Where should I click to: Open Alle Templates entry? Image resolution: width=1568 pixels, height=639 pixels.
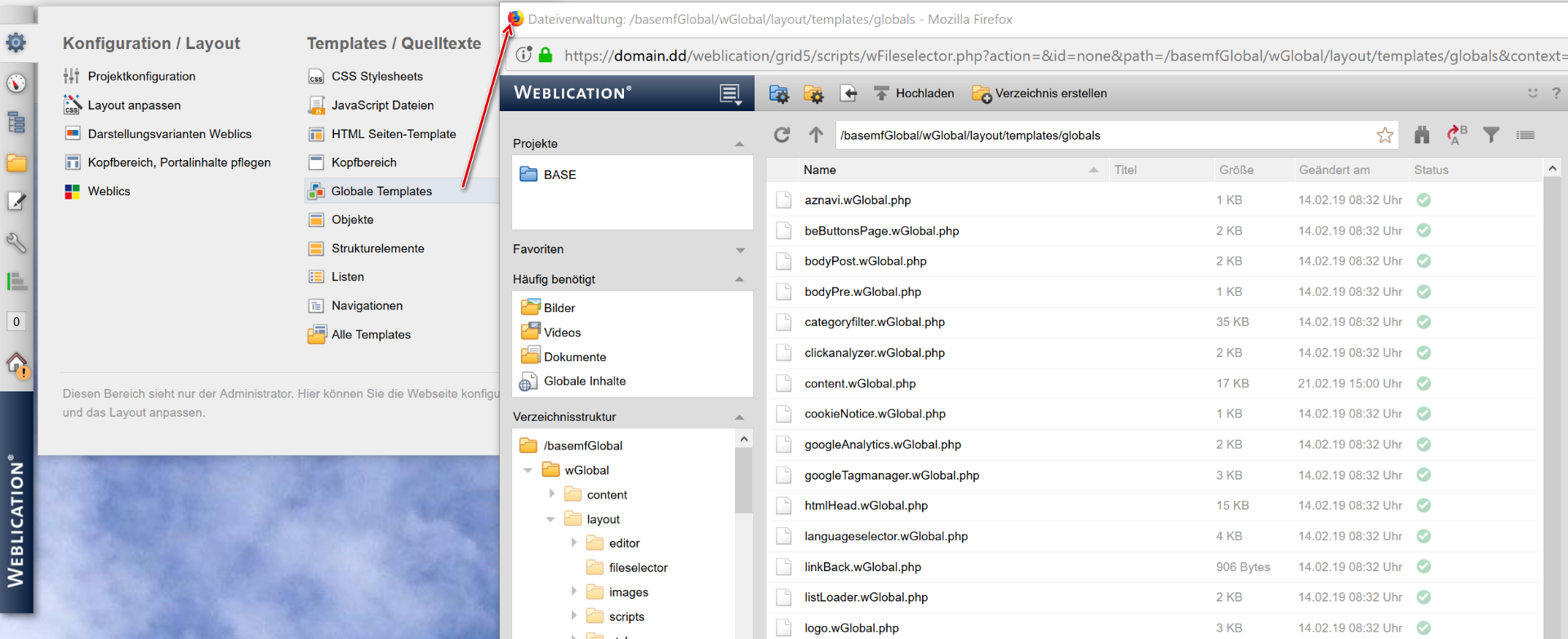pos(359,334)
